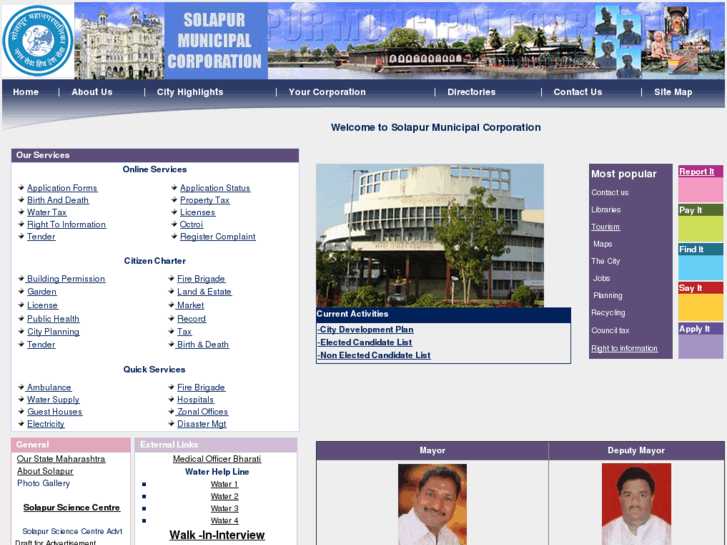
Task: Open the Record link
Action: pos(191,319)
